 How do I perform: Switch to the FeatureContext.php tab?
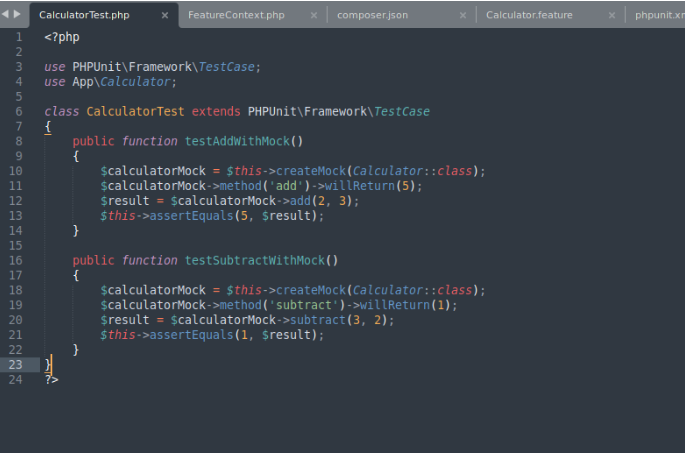pyautogui.click(x=236, y=15)
